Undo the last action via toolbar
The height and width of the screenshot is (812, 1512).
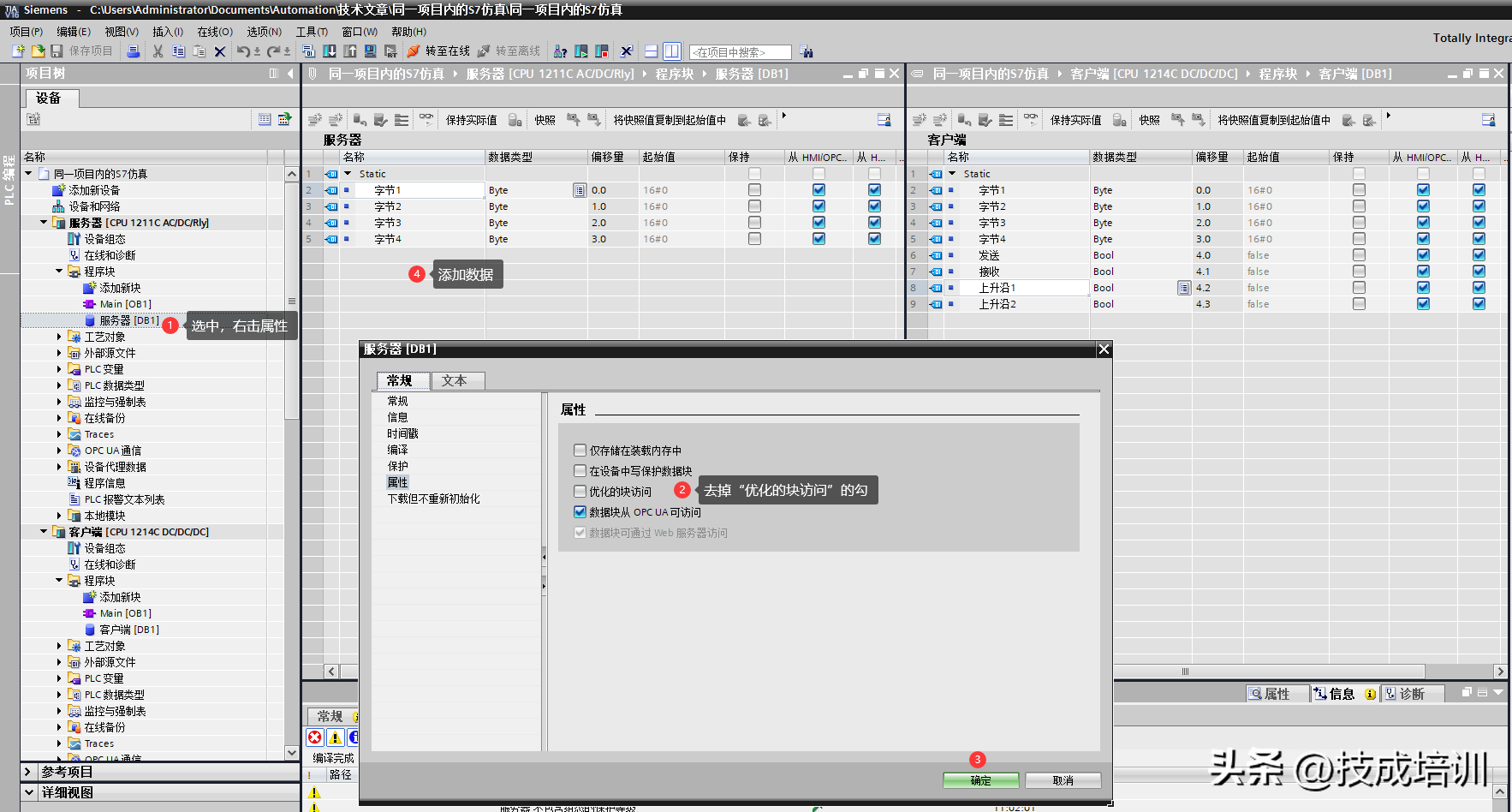point(244,51)
